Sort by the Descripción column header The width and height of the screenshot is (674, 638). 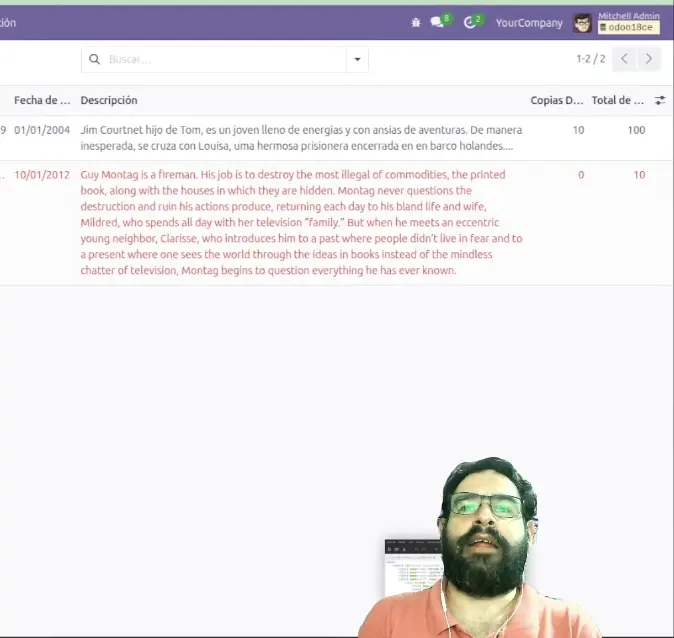(109, 101)
